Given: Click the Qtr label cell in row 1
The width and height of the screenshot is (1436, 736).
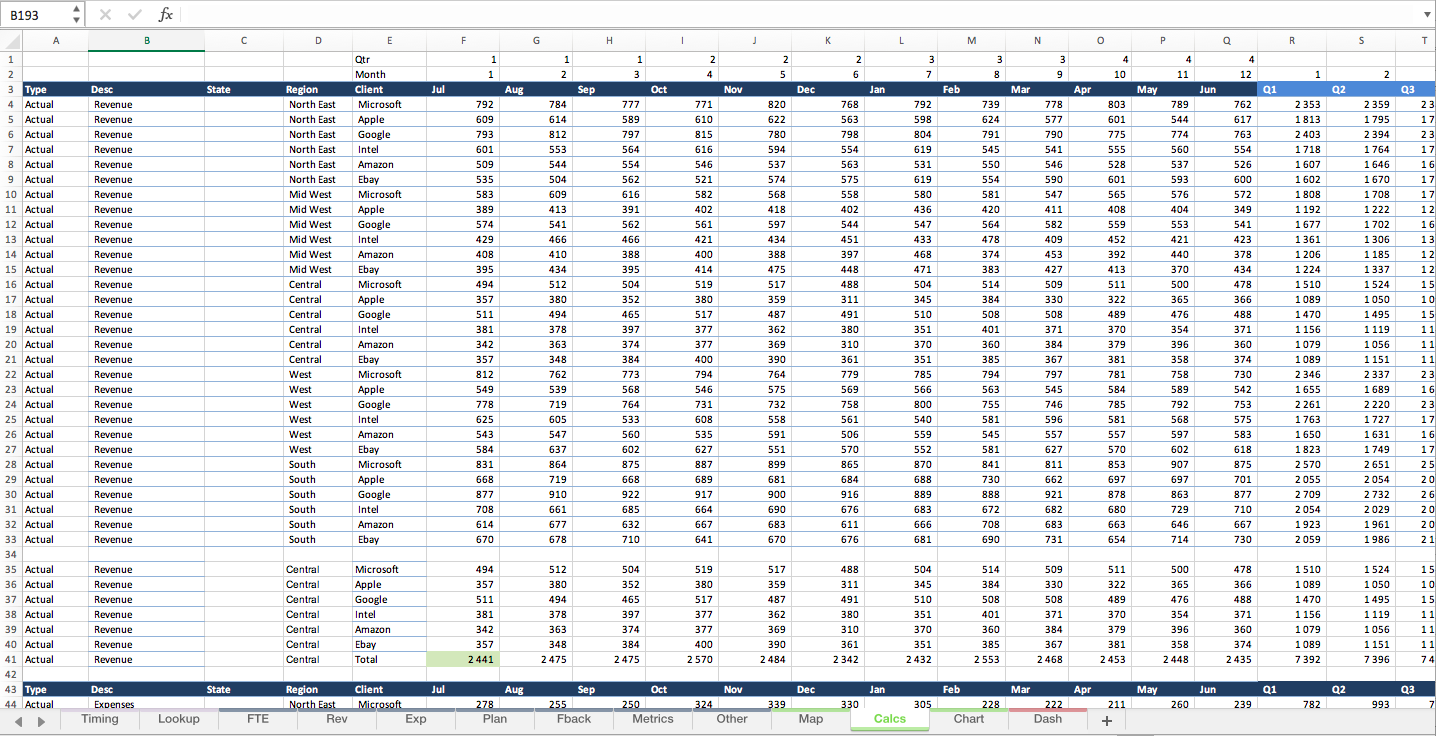Looking at the screenshot, I should [390, 59].
